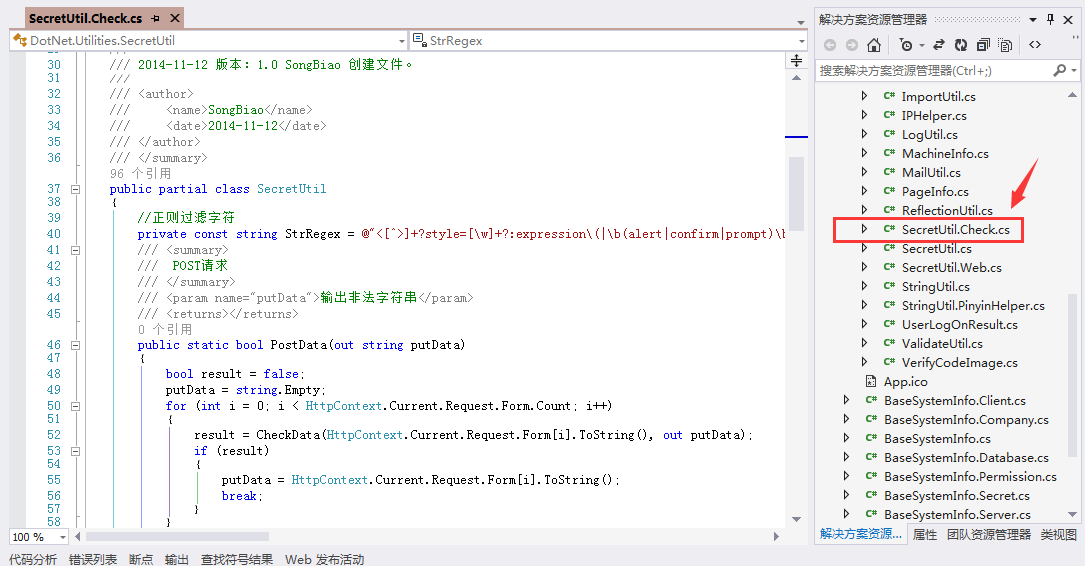Image resolution: width=1085 pixels, height=566 pixels.
Task: Refresh the Solution Explorer tree
Action: point(961,45)
